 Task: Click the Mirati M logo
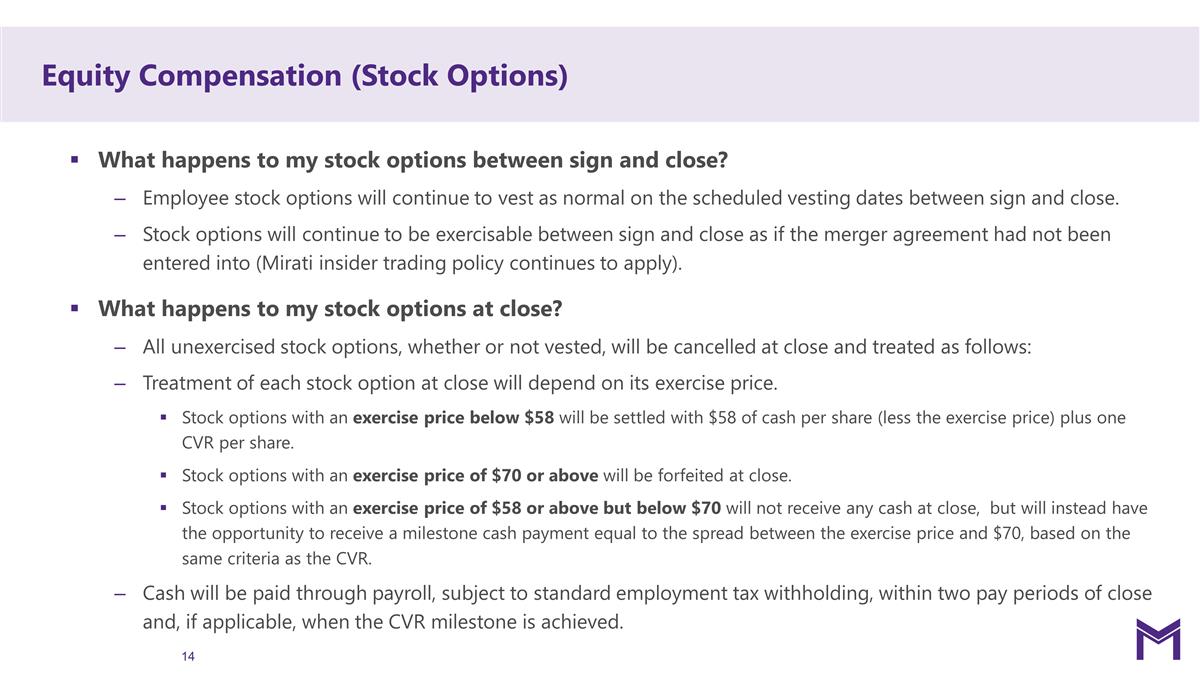click(x=1157, y=639)
